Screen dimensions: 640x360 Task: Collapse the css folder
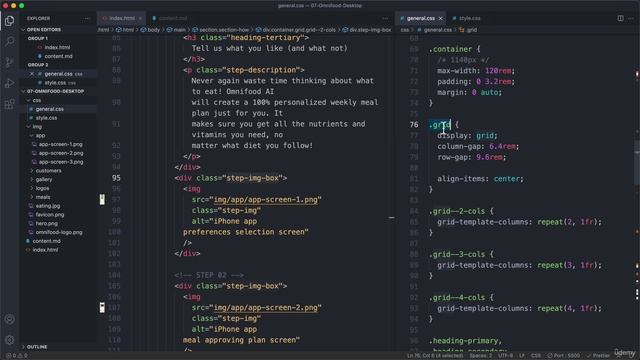tap(37, 100)
